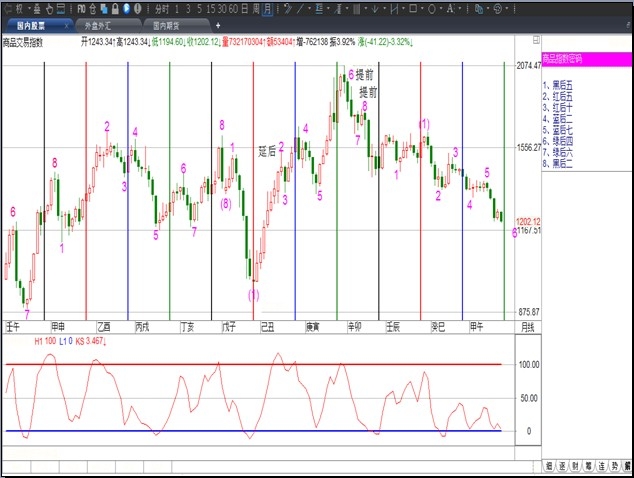Open dropdown next to rectangle tool

point(422,8)
